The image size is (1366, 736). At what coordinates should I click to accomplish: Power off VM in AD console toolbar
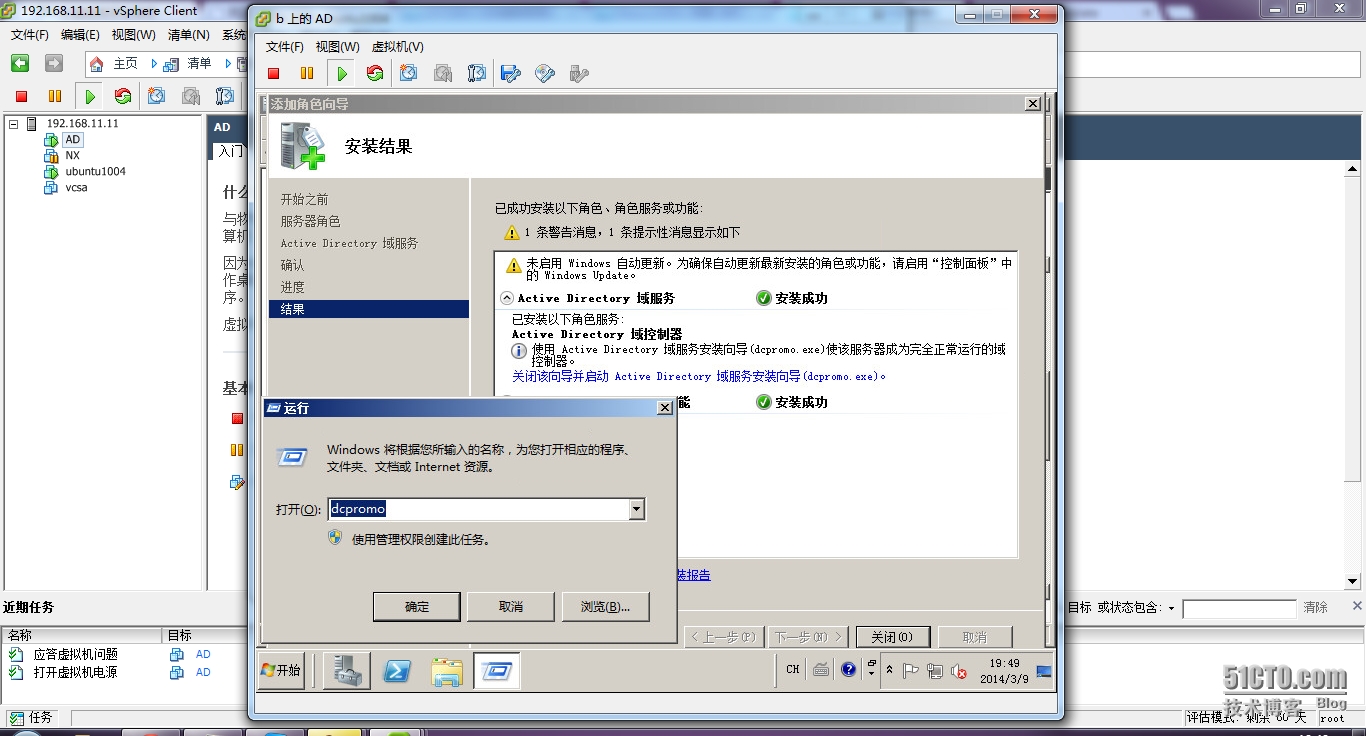coord(274,73)
